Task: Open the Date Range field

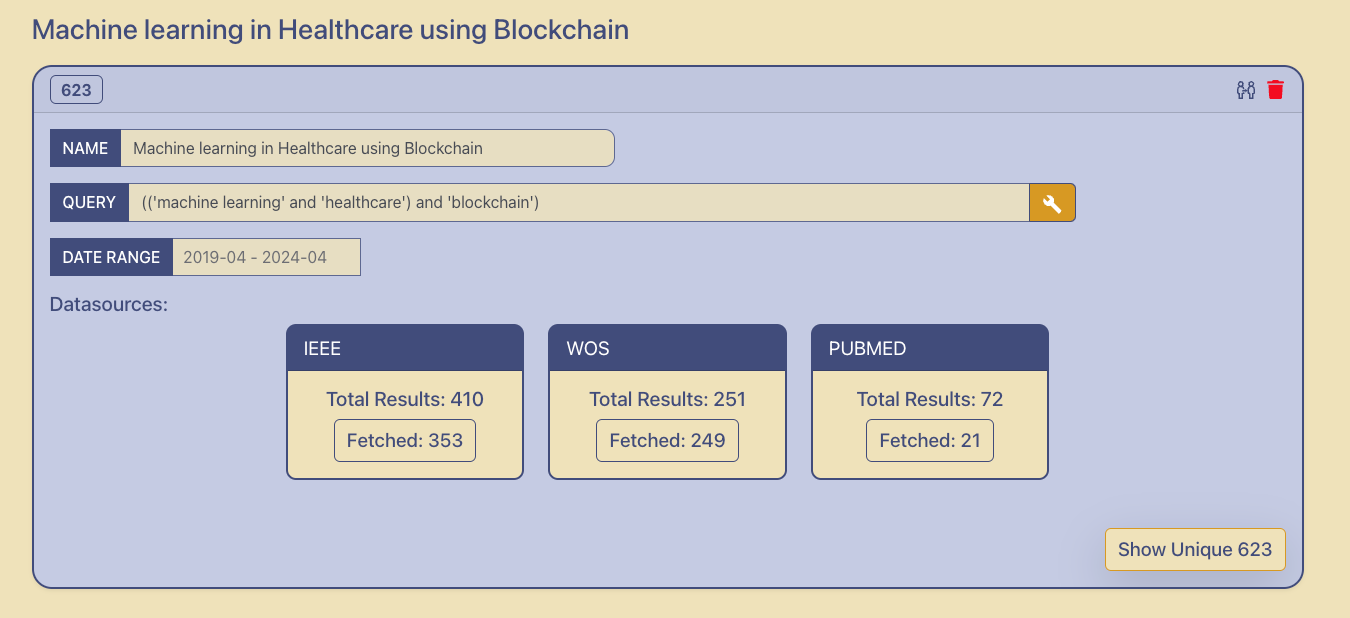Action: coord(266,257)
